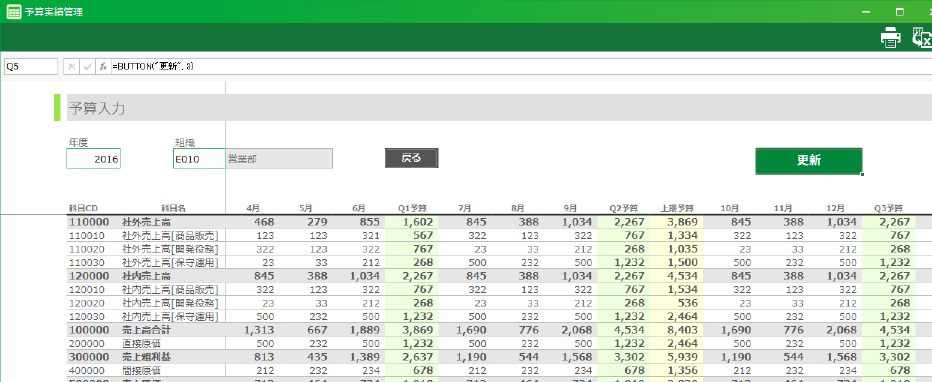Select the 社外売上高[保守運用] row name
Image resolution: width=932 pixels, height=382 pixels.
click(x=170, y=262)
